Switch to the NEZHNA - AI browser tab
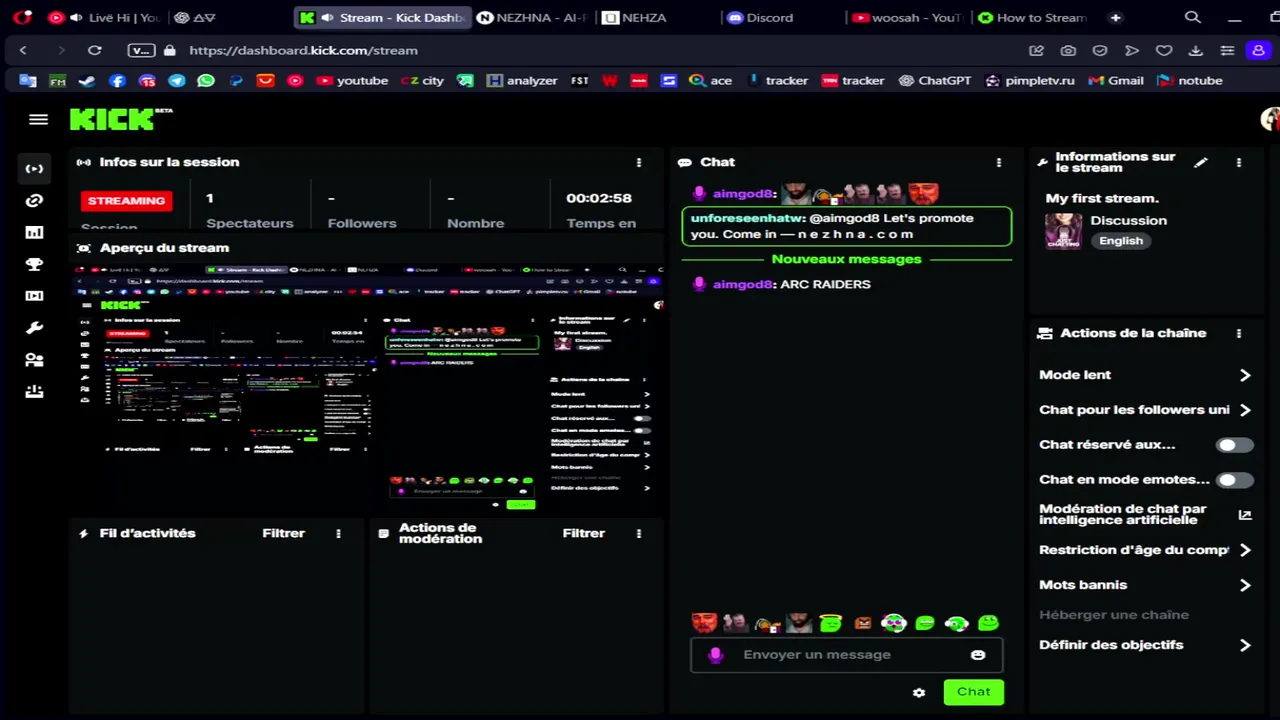Image resolution: width=1280 pixels, height=720 pixels. pos(532,17)
